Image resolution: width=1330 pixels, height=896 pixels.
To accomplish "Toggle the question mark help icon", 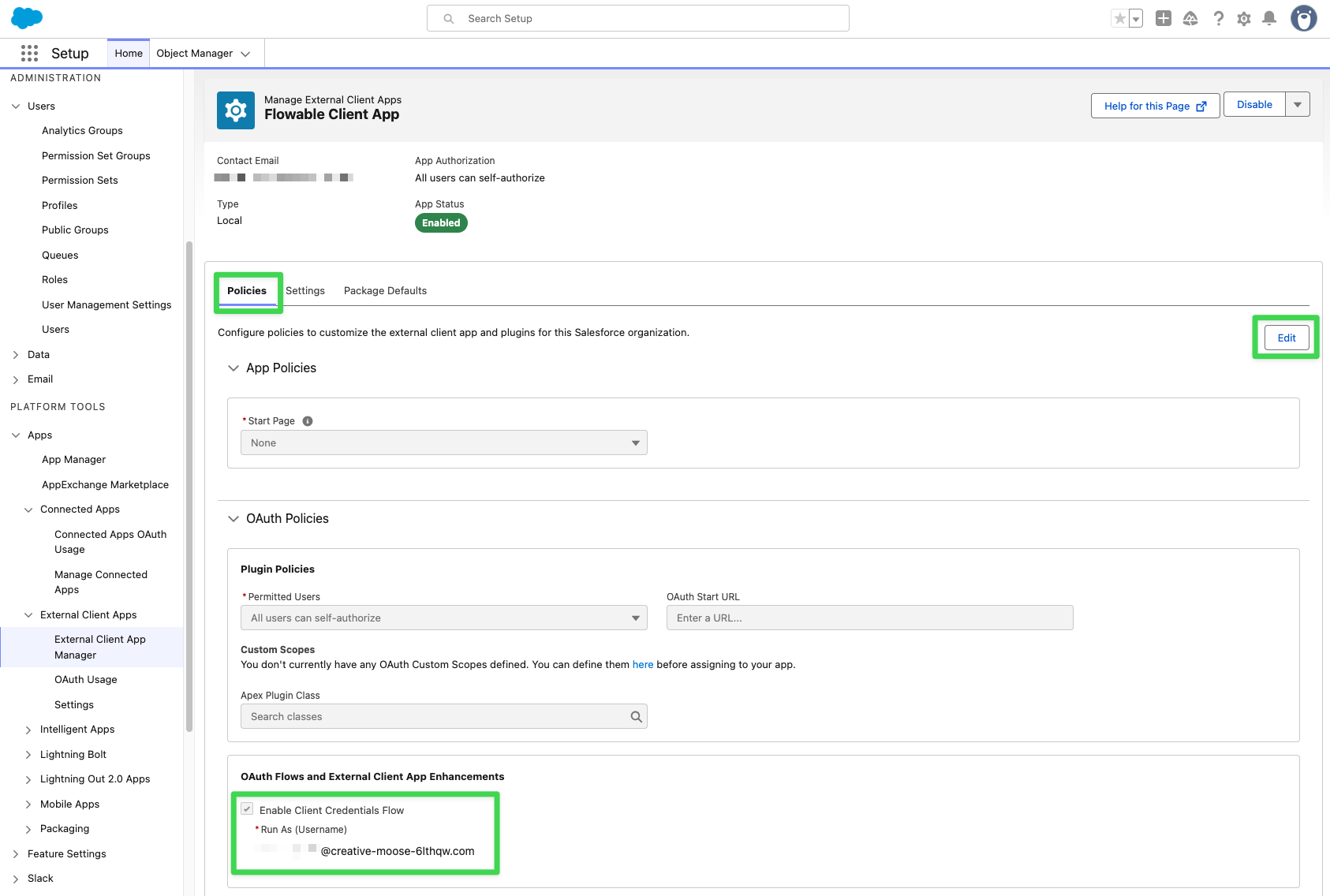I will pos(1218,17).
